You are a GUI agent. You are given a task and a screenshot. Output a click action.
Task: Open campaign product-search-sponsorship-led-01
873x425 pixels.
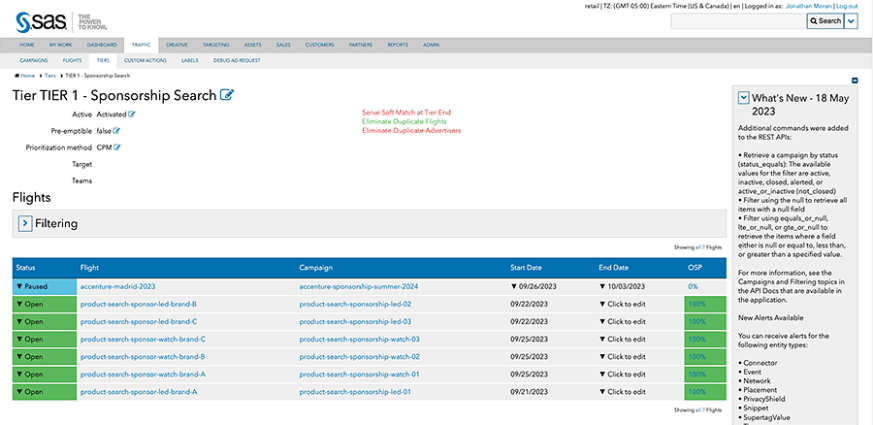click(x=355, y=392)
